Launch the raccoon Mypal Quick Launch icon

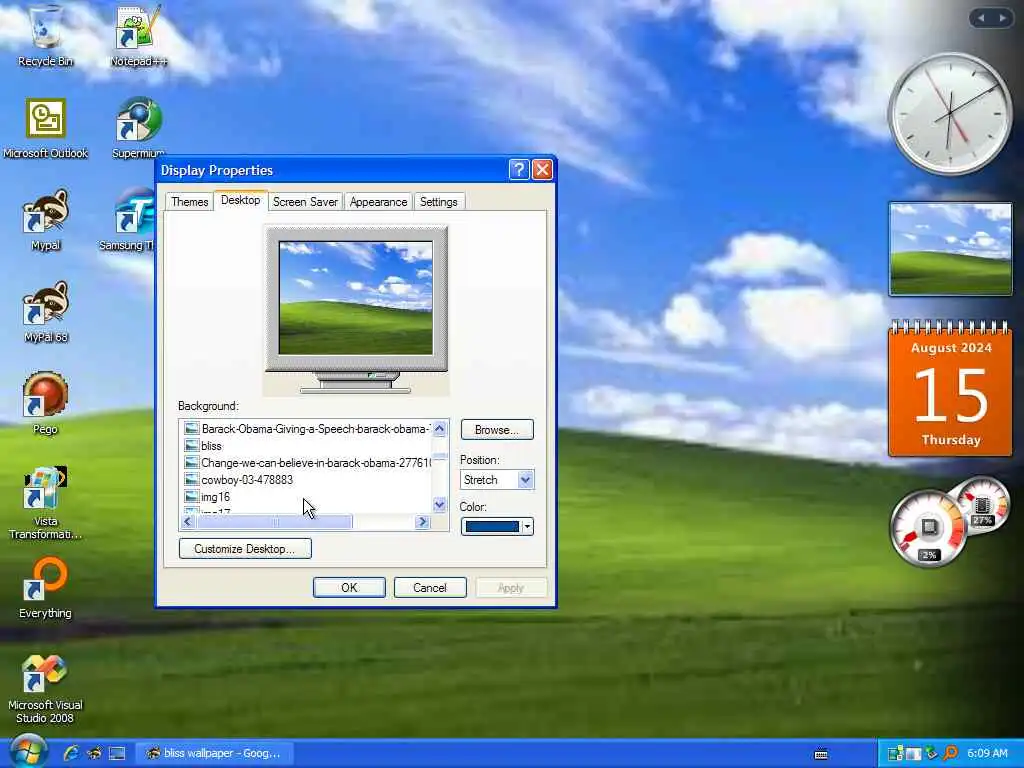click(94, 753)
